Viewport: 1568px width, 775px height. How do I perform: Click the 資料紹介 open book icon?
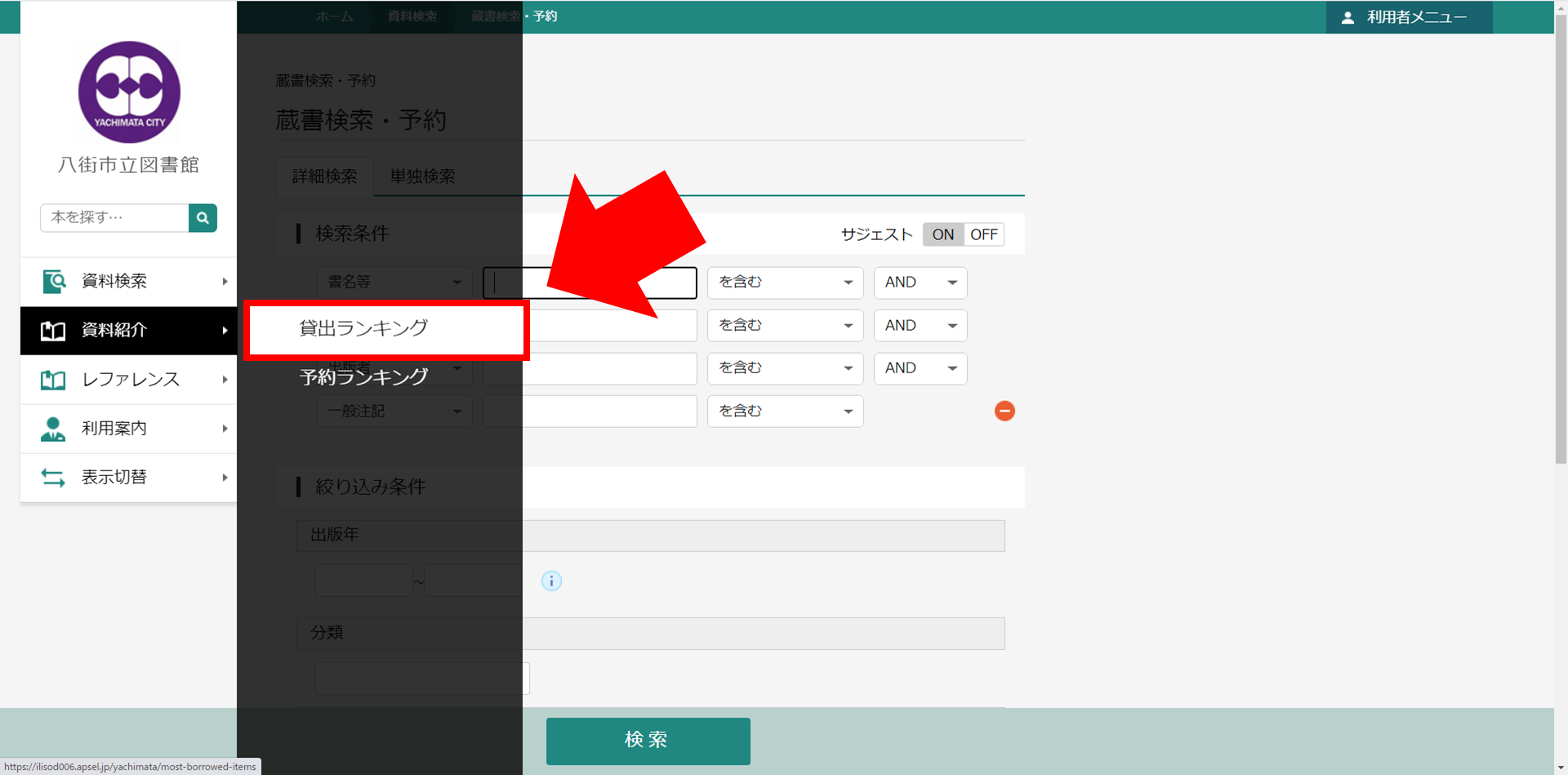tap(53, 331)
